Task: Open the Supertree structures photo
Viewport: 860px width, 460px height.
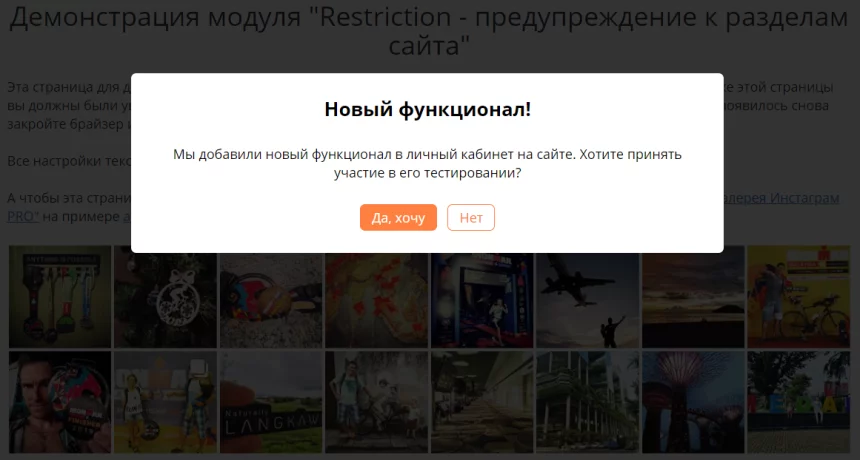Action: point(692,400)
